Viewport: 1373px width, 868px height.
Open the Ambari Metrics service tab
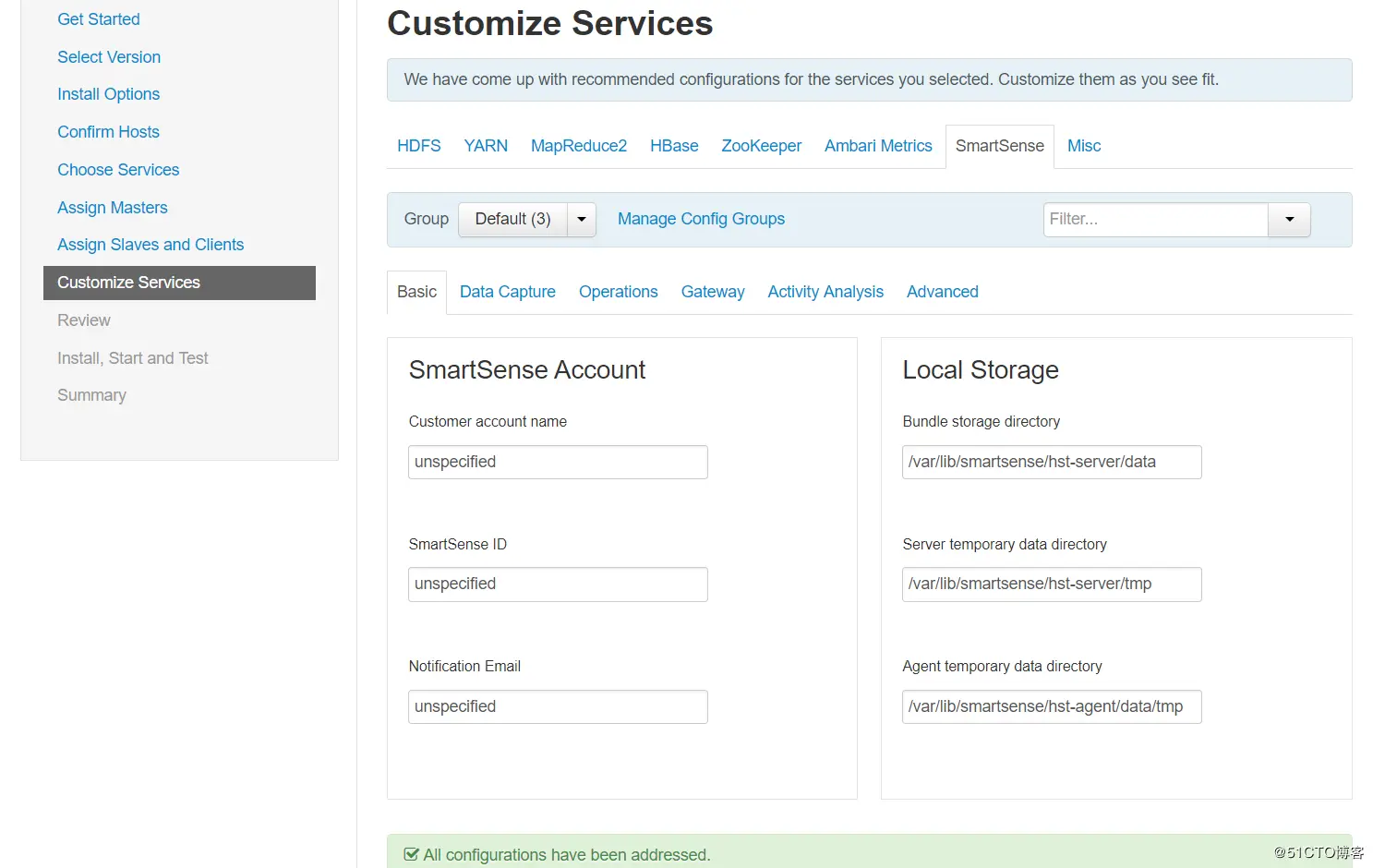point(878,146)
